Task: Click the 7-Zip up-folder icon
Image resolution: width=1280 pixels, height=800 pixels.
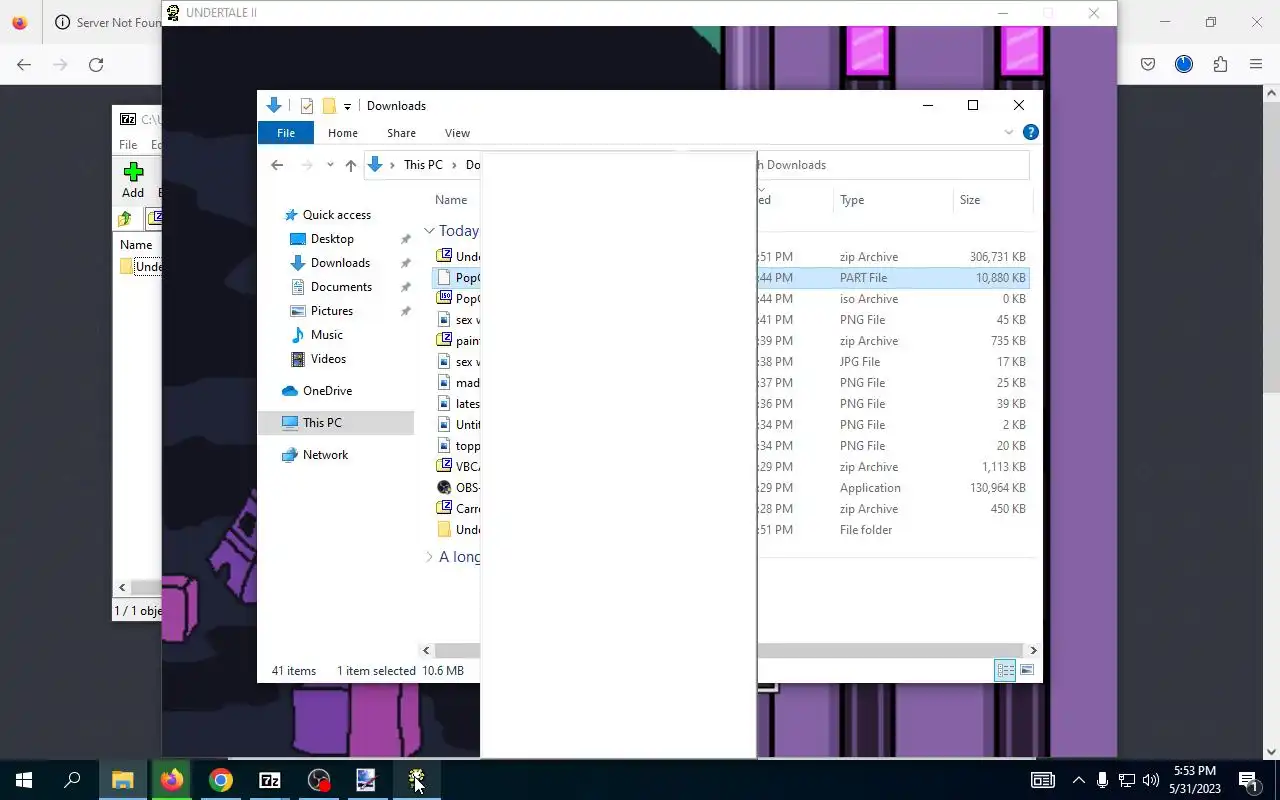Action: [125, 219]
